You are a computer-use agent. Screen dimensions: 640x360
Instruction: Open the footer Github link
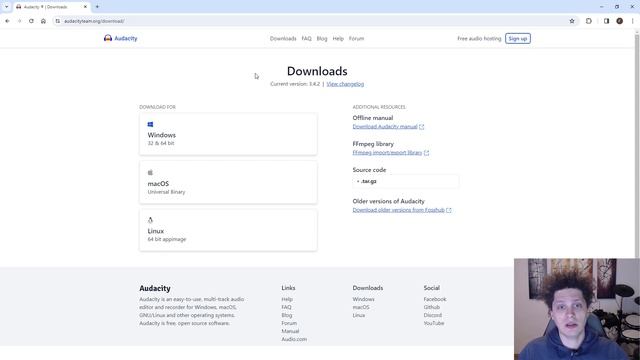(431, 307)
